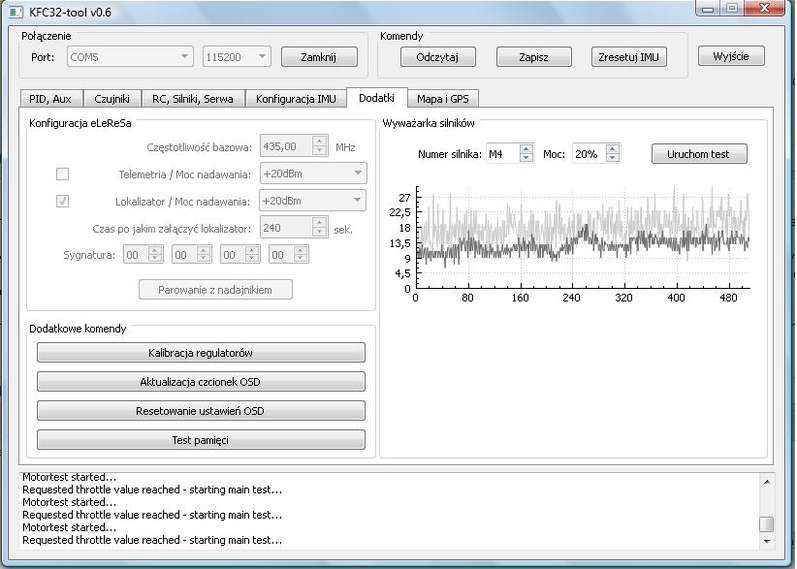
Task: Click Zresetuj IMU button
Action: 628,57
